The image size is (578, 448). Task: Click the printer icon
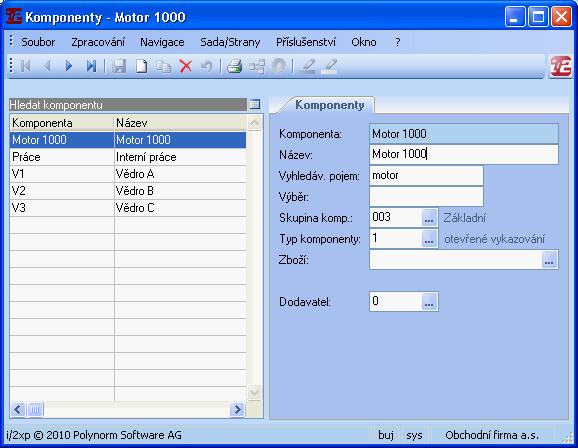(234, 66)
